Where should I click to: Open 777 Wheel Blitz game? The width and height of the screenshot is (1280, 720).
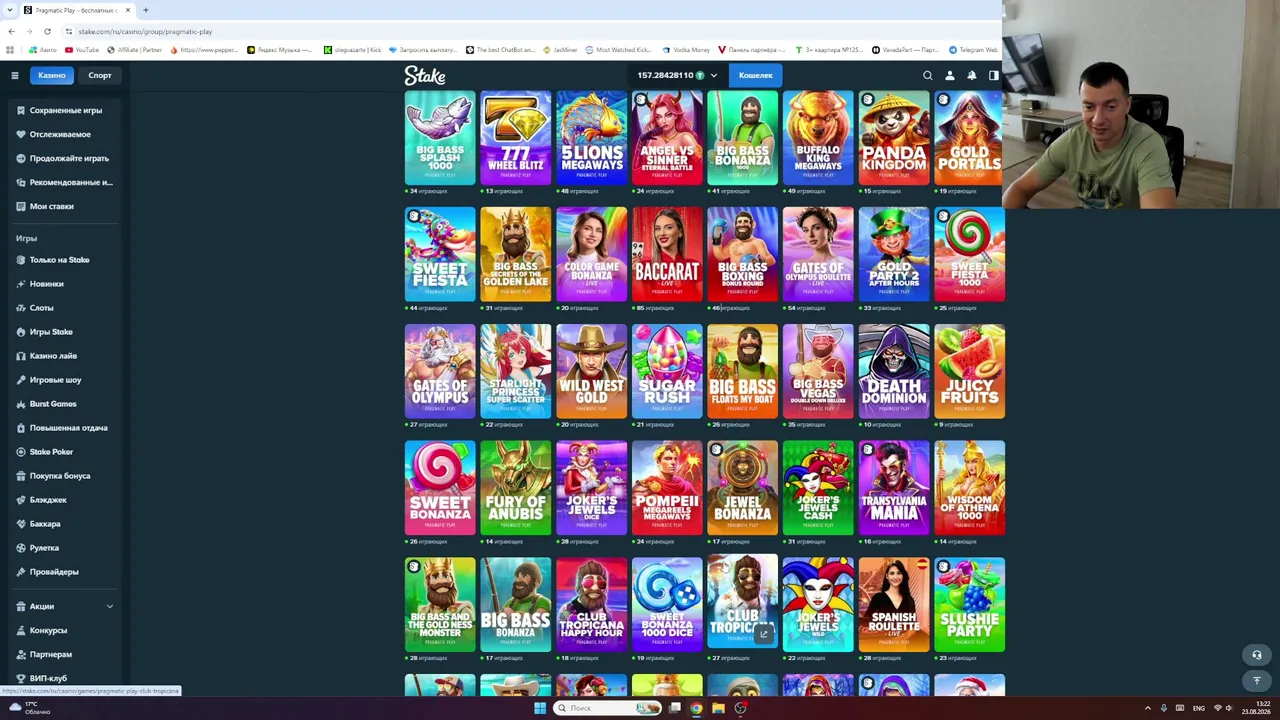tap(516, 138)
